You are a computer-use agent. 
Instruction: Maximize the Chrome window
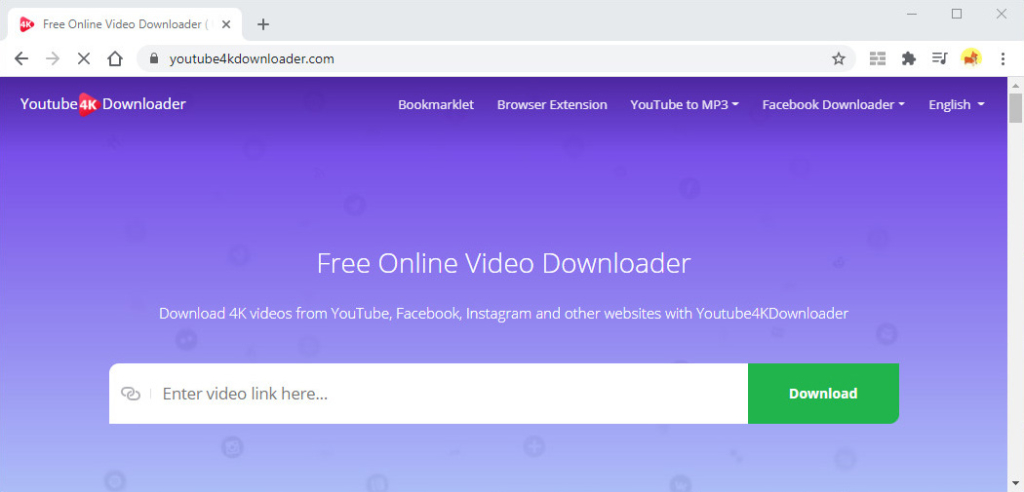tap(957, 14)
